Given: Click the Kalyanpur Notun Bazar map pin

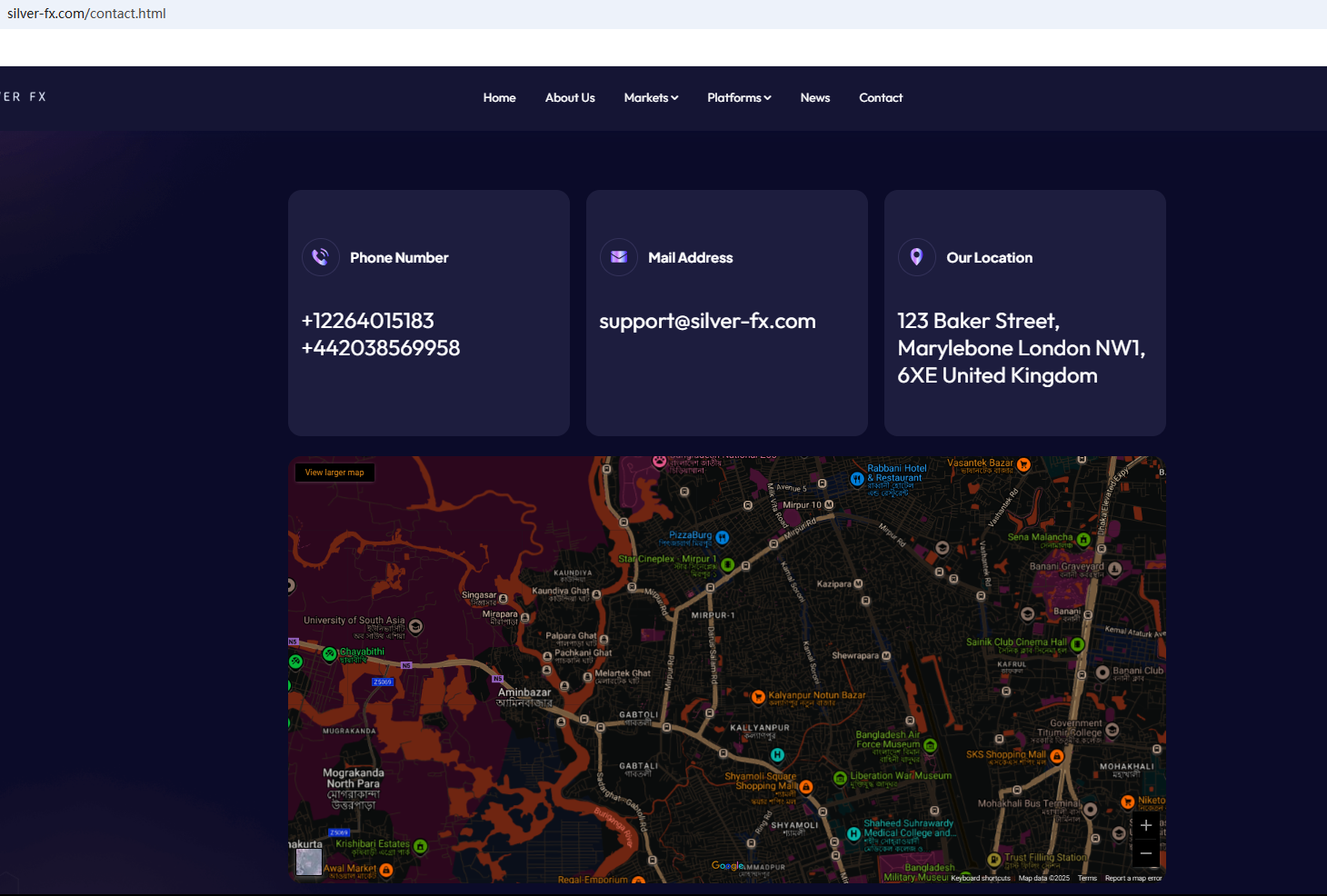Looking at the screenshot, I should (x=758, y=697).
